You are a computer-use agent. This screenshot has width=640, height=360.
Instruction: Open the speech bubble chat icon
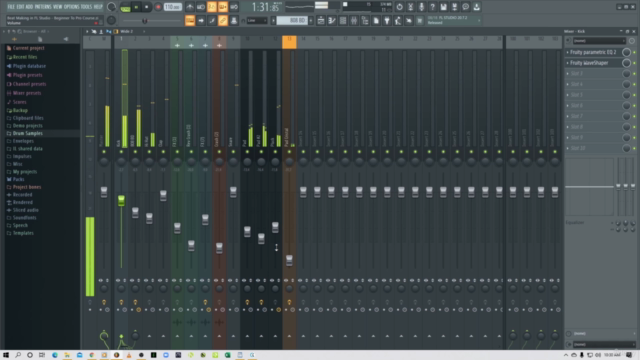(x=466, y=7)
